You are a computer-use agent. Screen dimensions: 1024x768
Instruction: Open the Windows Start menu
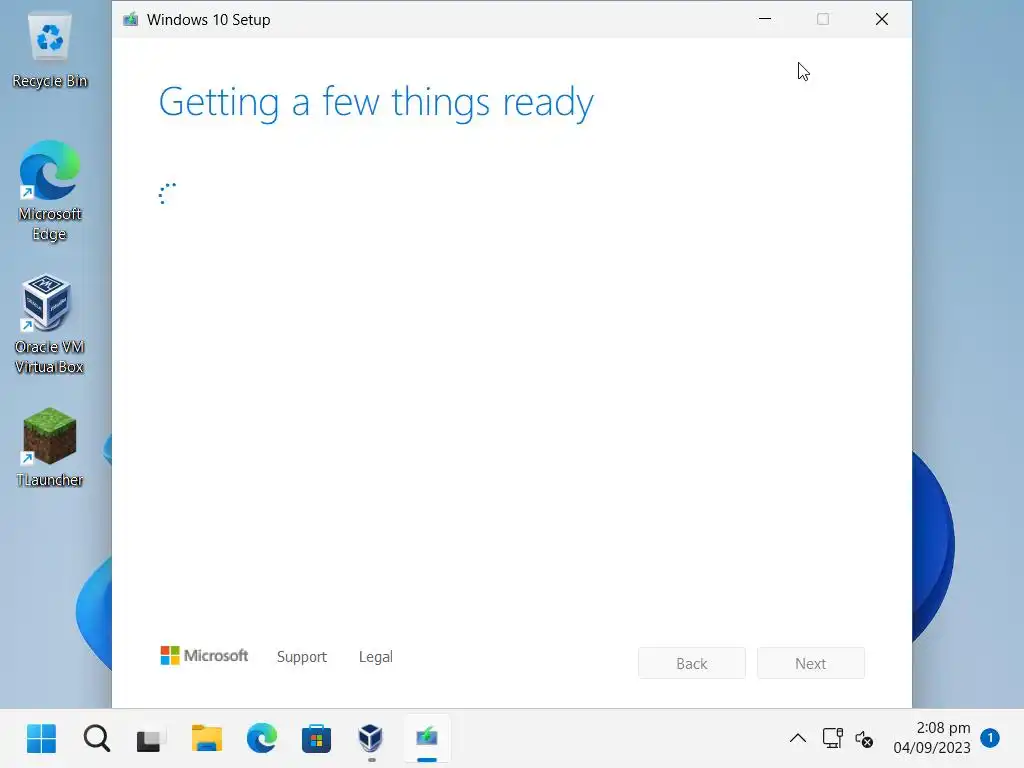tap(42, 739)
